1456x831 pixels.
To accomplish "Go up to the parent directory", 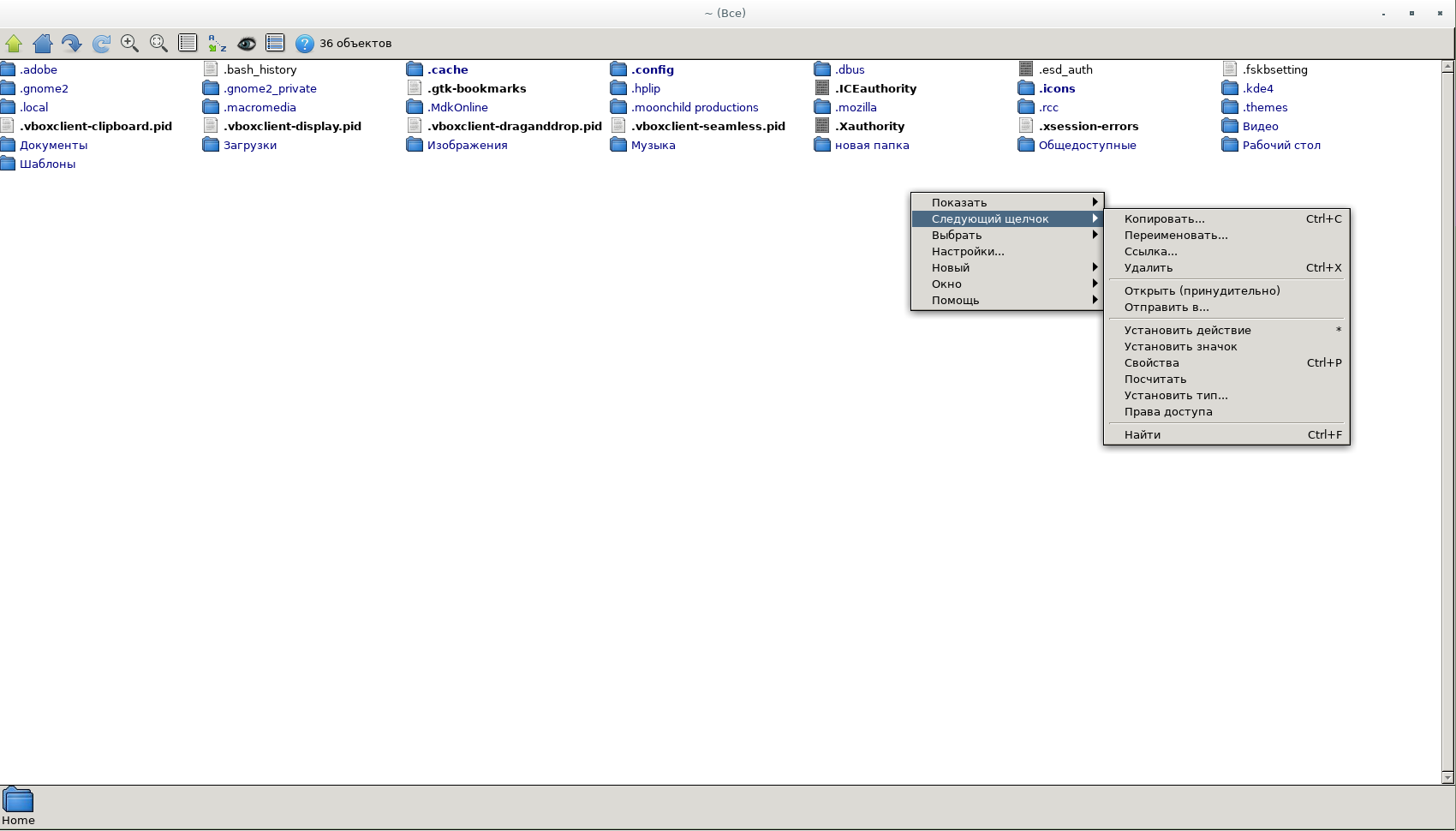I will (x=14, y=43).
